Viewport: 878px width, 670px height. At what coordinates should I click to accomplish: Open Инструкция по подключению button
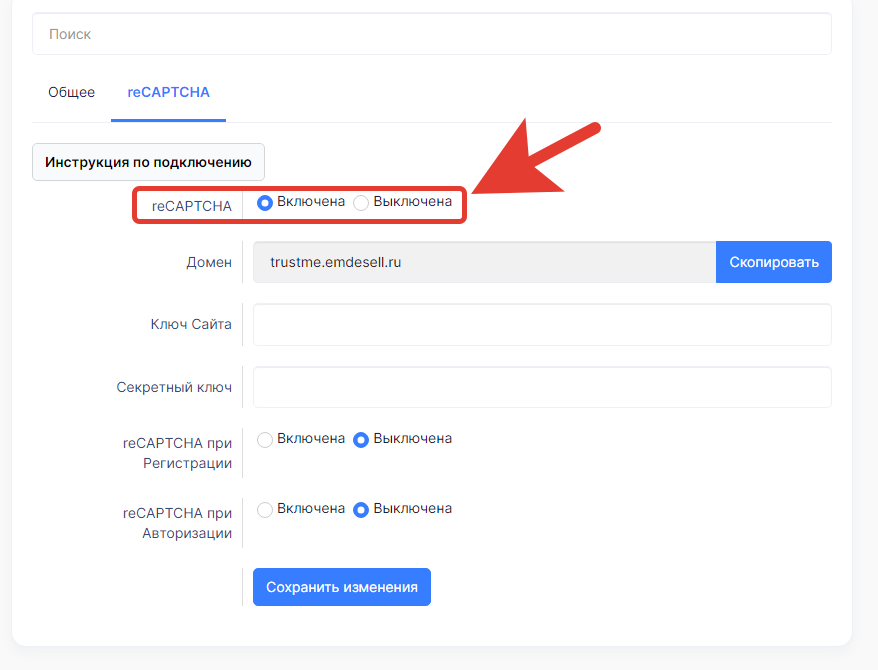coord(148,162)
